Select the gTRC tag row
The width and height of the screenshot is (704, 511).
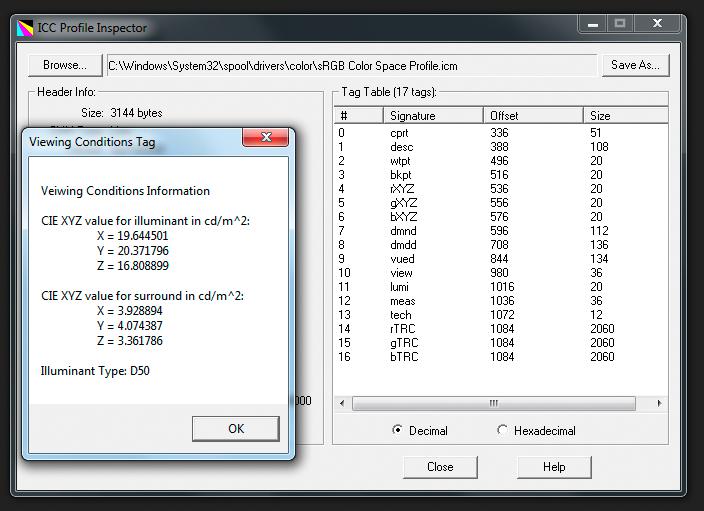click(x=501, y=343)
